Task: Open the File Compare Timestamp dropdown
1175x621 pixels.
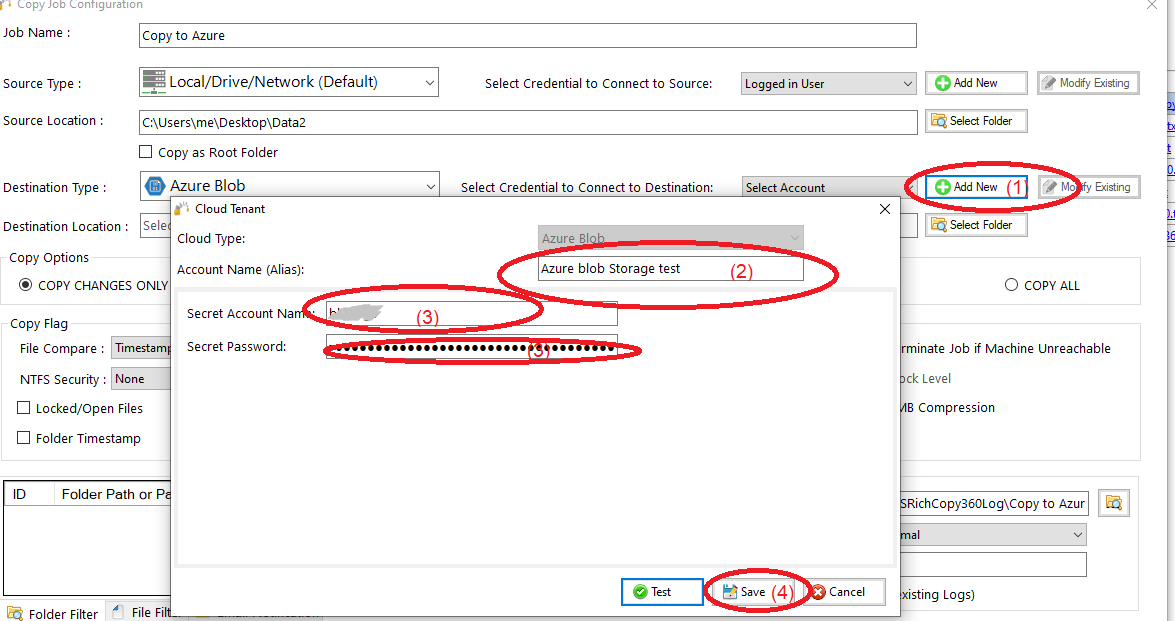Action: pos(142,348)
